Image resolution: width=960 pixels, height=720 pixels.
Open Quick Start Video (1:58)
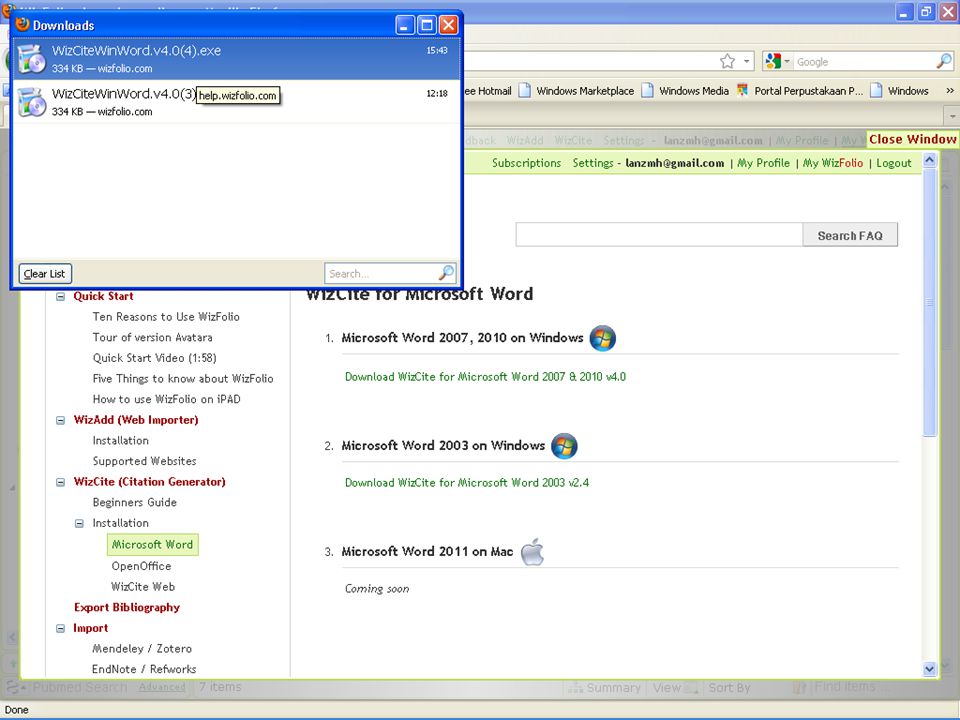[154, 358]
